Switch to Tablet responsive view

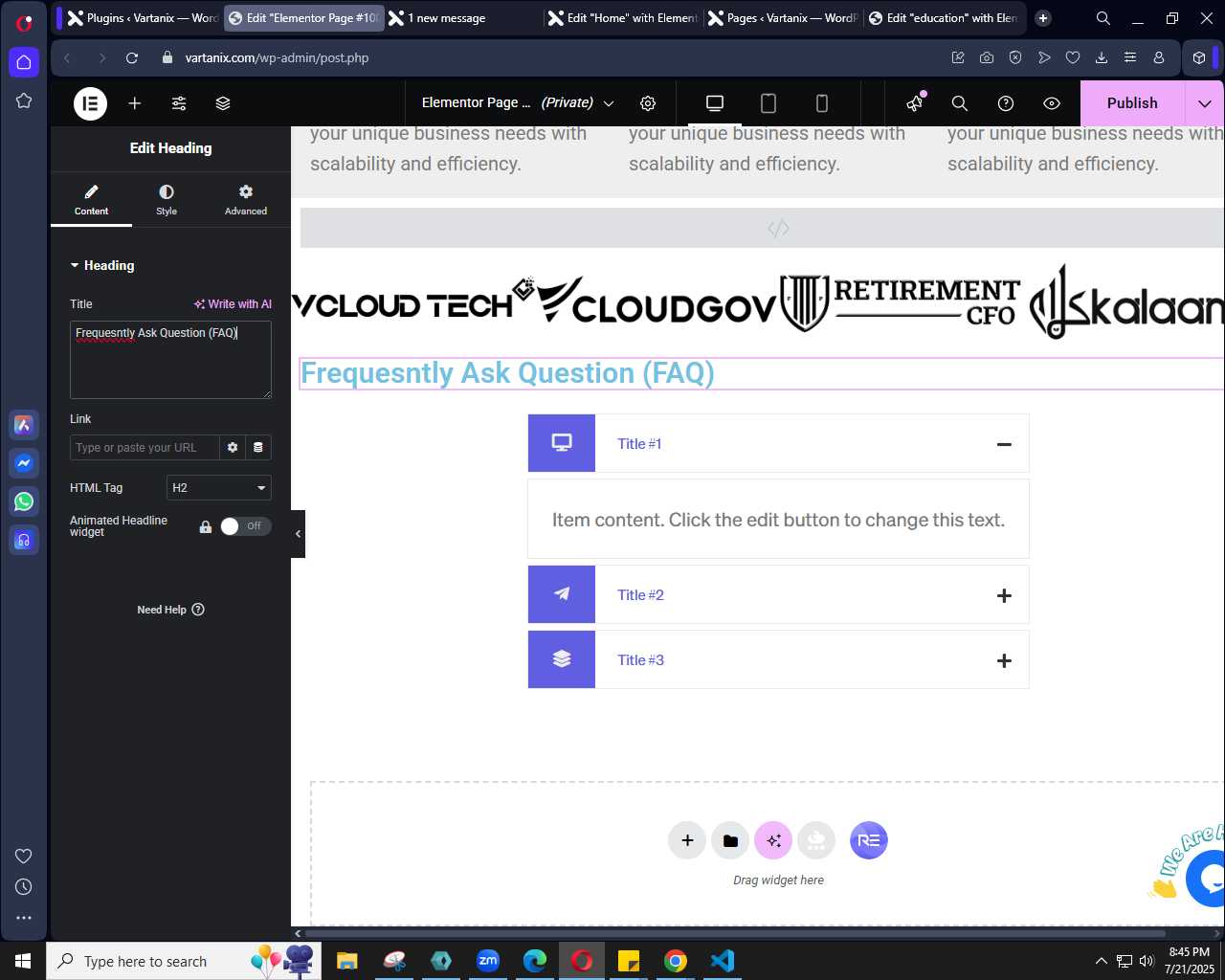click(768, 103)
